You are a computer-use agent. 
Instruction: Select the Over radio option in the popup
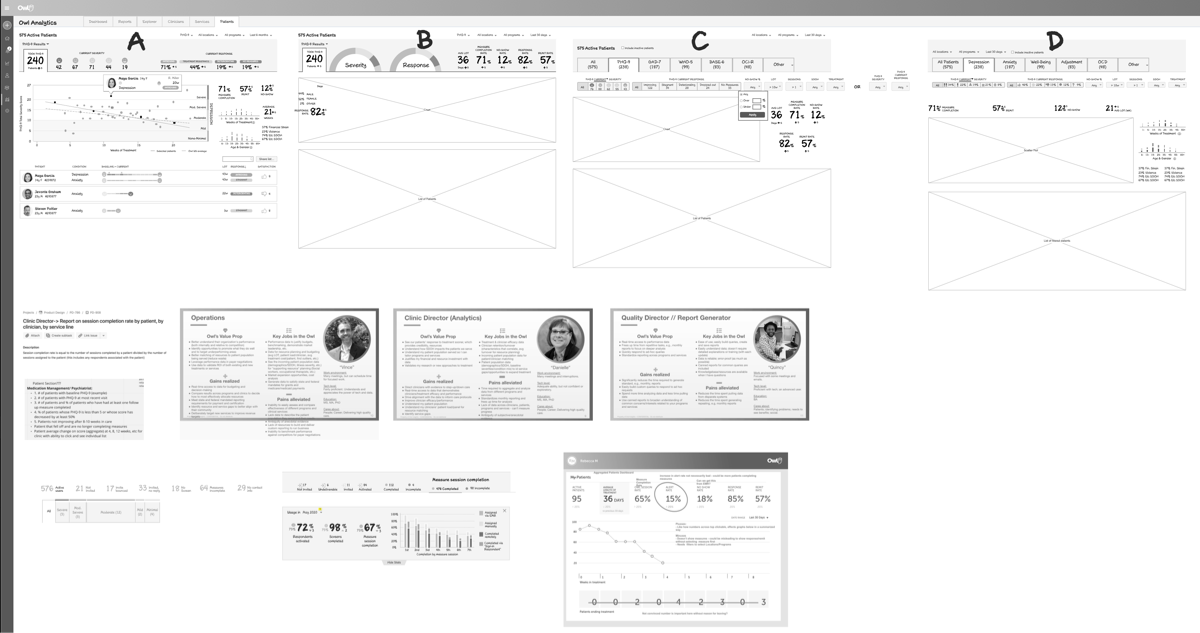click(x=741, y=100)
